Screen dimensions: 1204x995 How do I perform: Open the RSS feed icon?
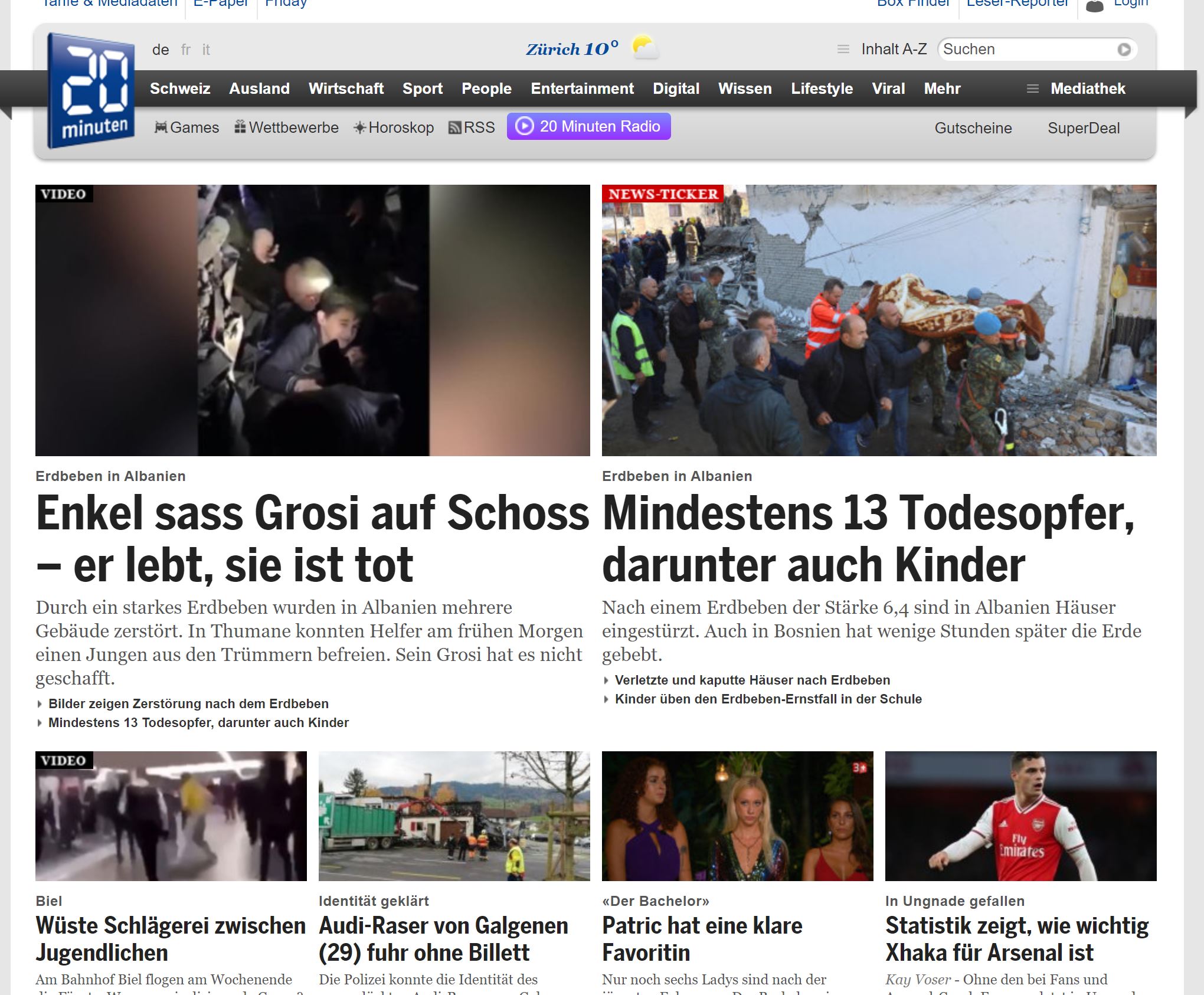coord(454,127)
